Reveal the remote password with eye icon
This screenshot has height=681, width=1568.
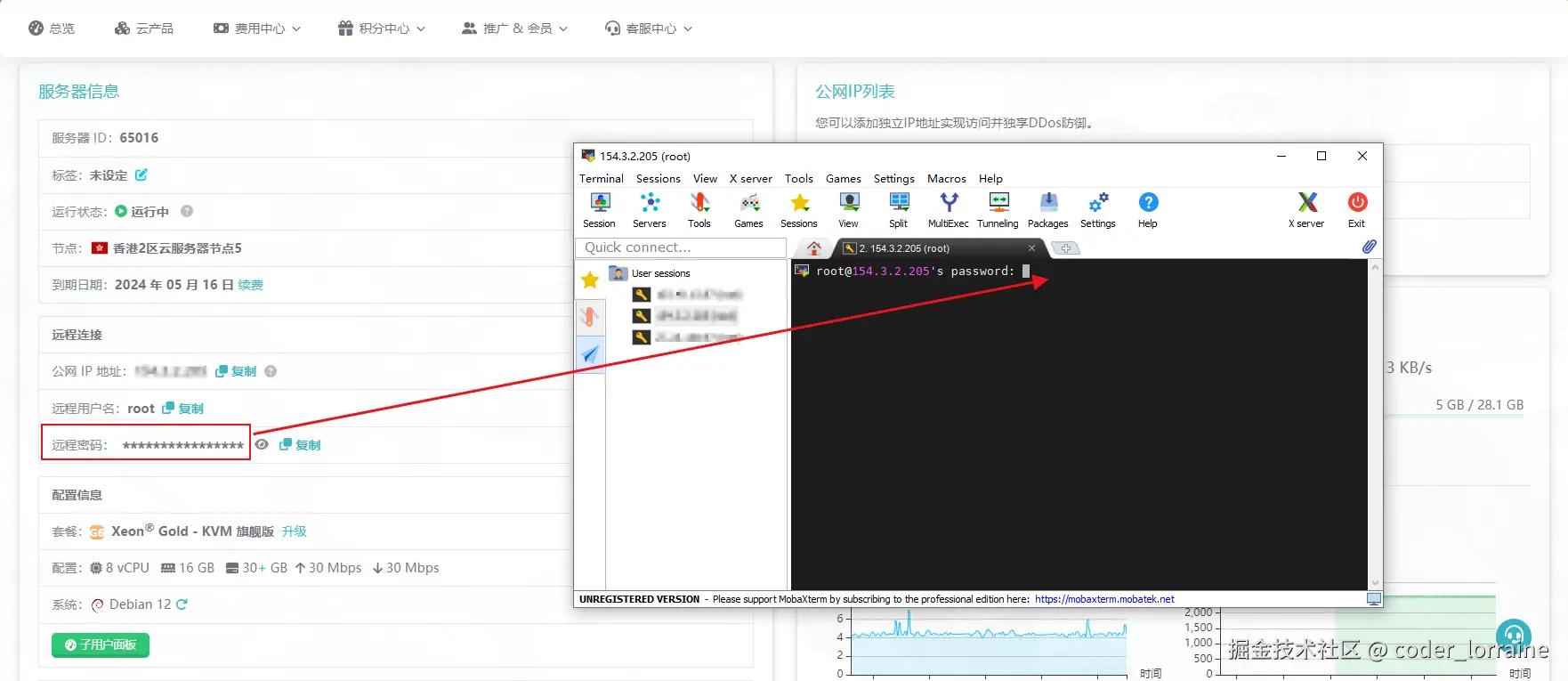[262, 444]
